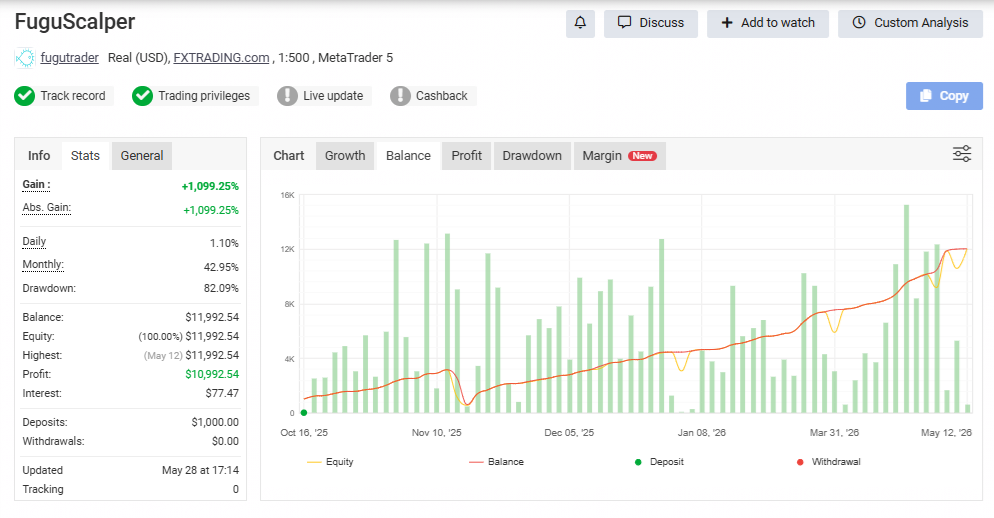The height and width of the screenshot is (518, 994).
Task: Open the Growth chart tab
Action: click(345, 155)
